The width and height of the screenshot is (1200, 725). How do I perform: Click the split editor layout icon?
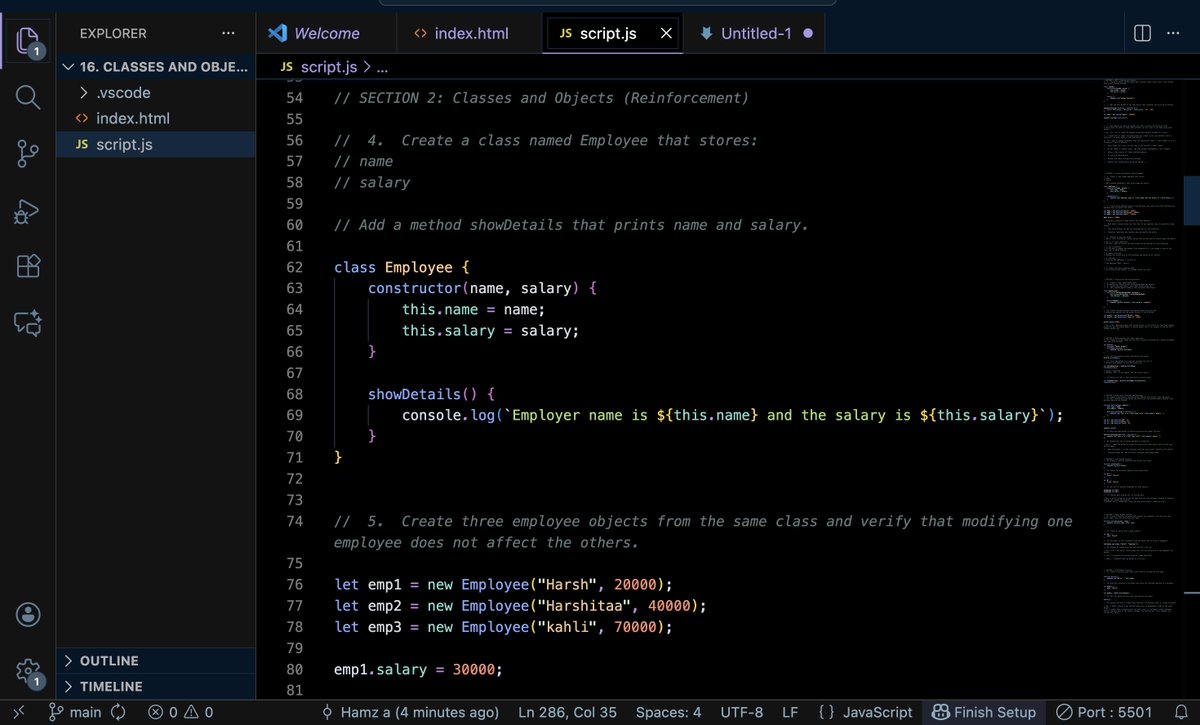pos(1142,33)
